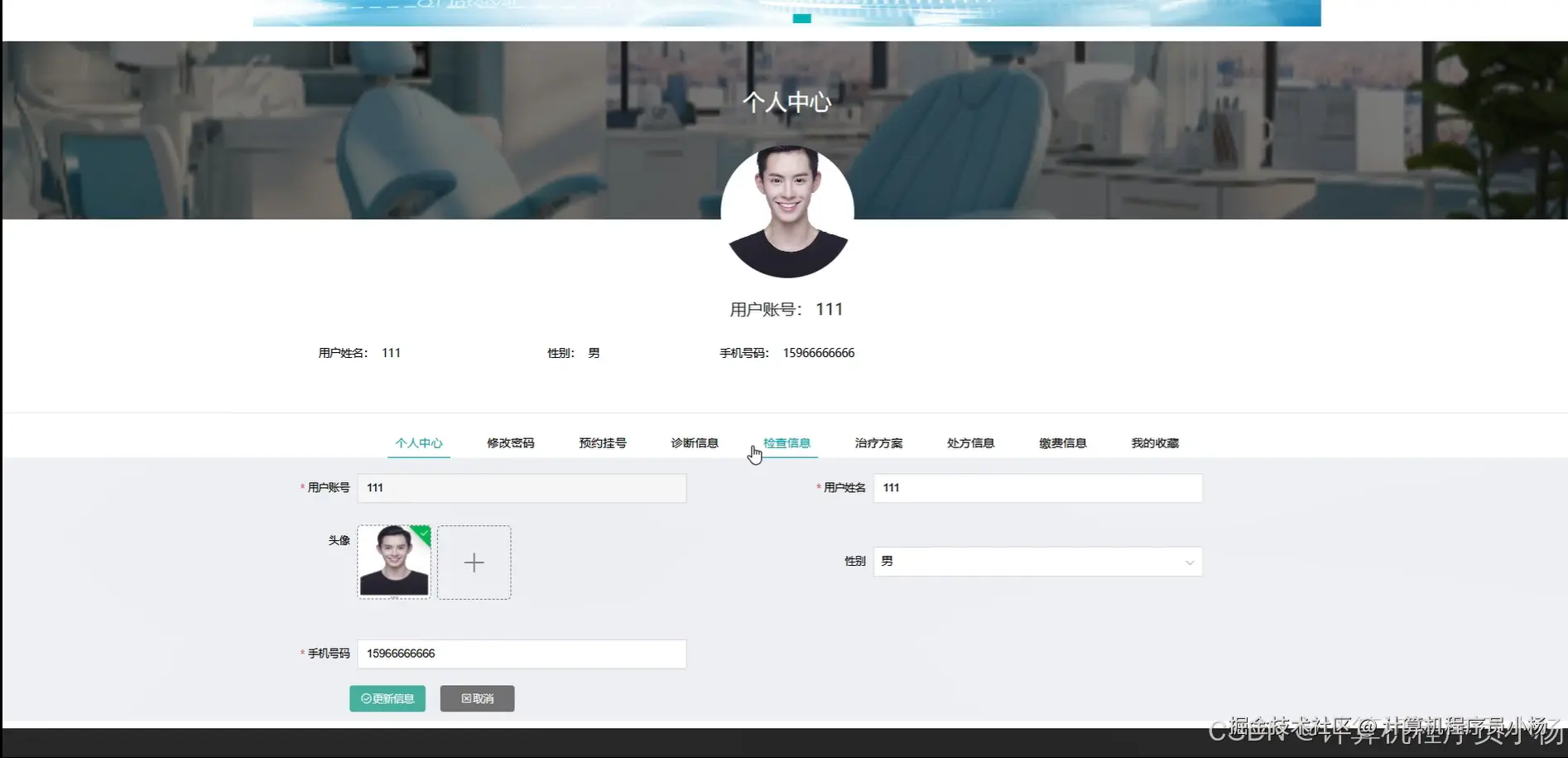This screenshot has width=1568, height=758.
Task: Focus the 手机号码 input field
Action: [522, 654]
